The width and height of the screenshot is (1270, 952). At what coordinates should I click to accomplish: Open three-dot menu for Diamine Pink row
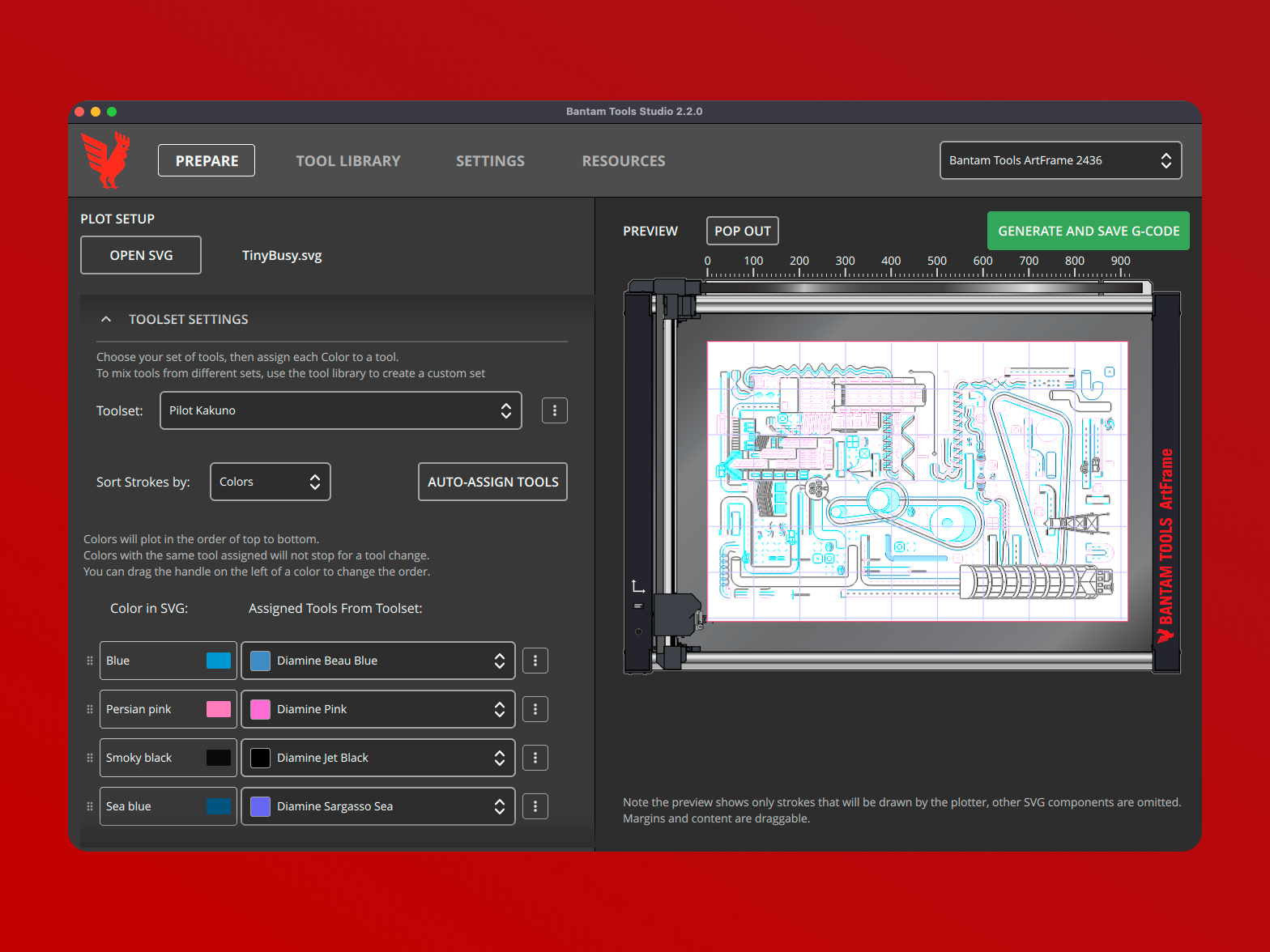click(x=535, y=709)
